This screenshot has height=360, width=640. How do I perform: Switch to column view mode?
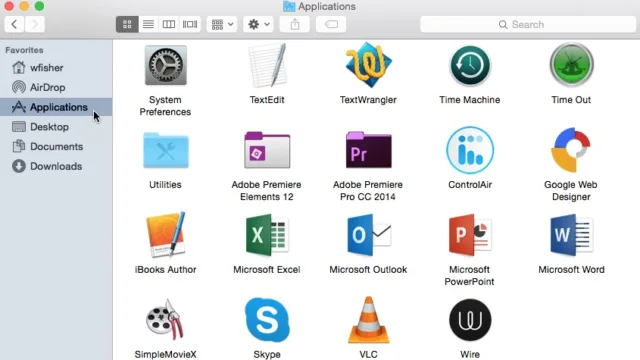[169, 24]
